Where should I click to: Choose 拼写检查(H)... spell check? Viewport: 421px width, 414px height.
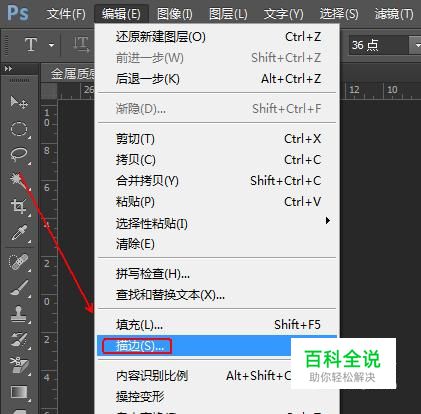218,274
